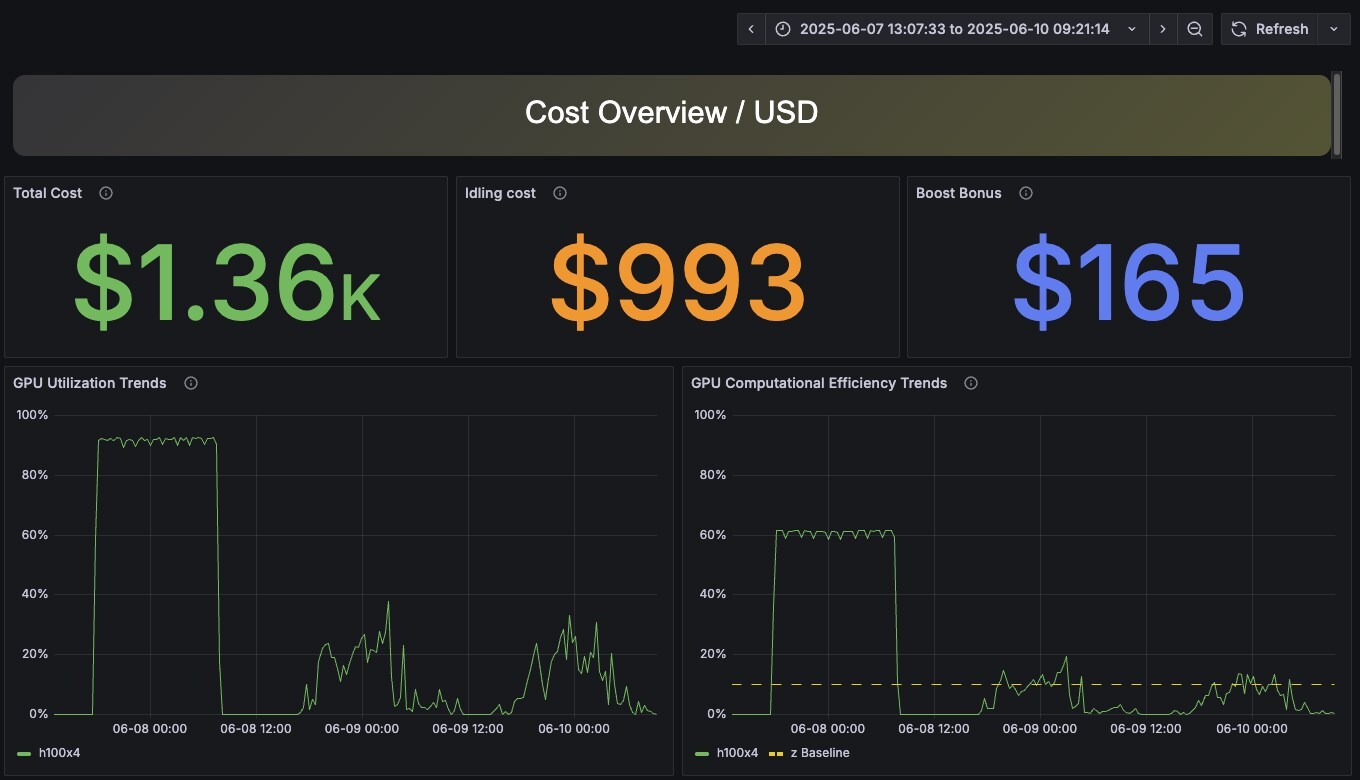The height and width of the screenshot is (780, 1360).
Task: Click the vertical scrollbar beside Cost Overview
Action: (1337, 113)
